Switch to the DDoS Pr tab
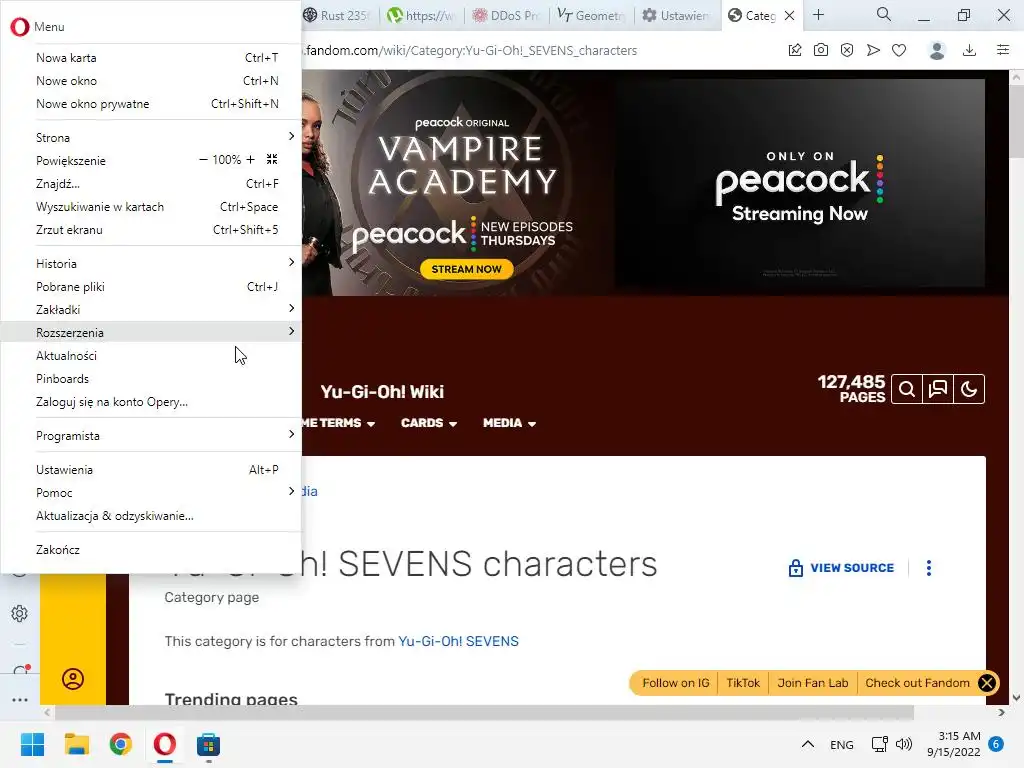This screenshot has width=1024, height=768. (506, 16)
